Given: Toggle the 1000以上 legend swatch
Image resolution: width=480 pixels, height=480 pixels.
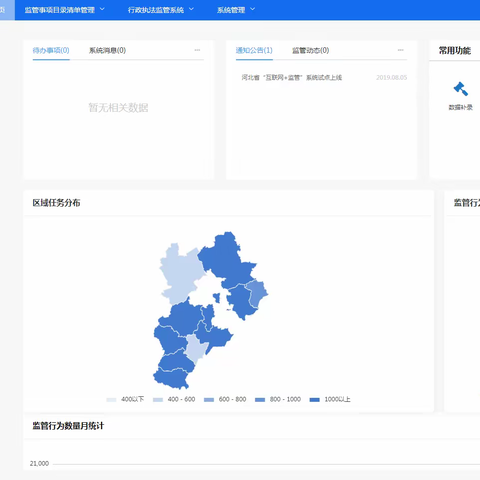Looking at the screenshot, I should [315, 400].
